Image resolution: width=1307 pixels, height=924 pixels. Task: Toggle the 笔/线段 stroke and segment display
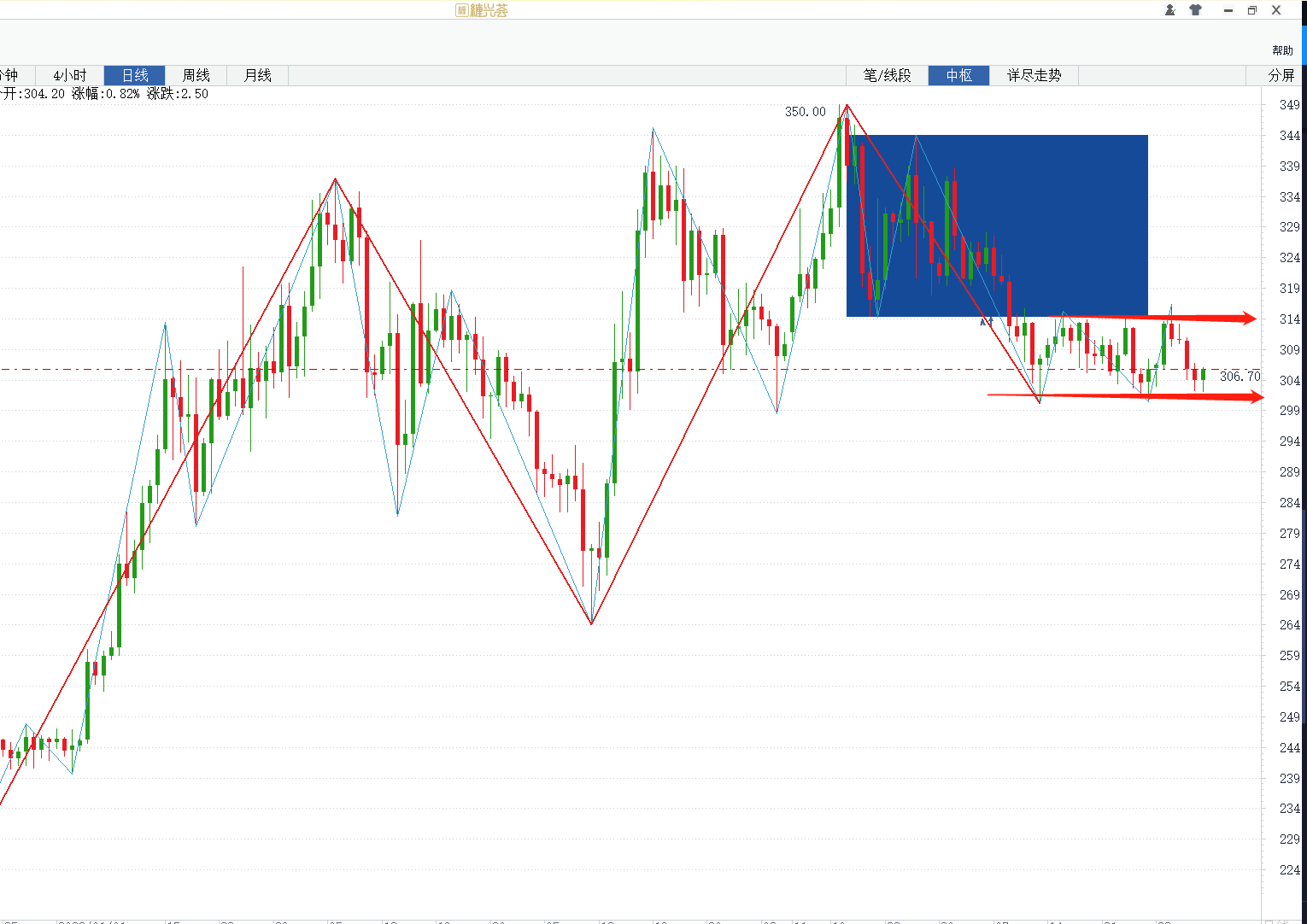(888, 75)
